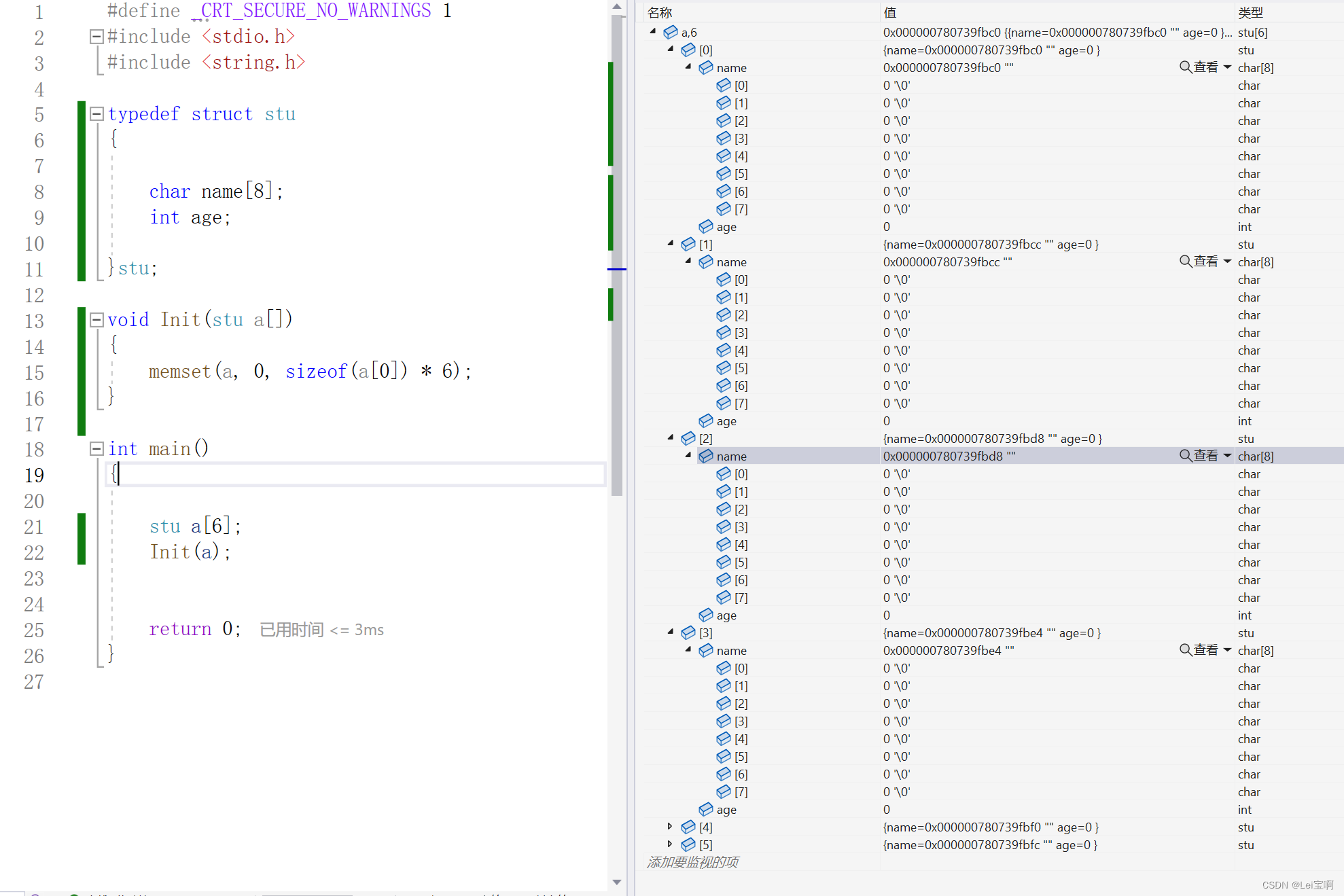This screenshot has width=1344, height=896.
Task: Click the elapsed time hint 已用时间 <= 3ms
Action: 321,630
